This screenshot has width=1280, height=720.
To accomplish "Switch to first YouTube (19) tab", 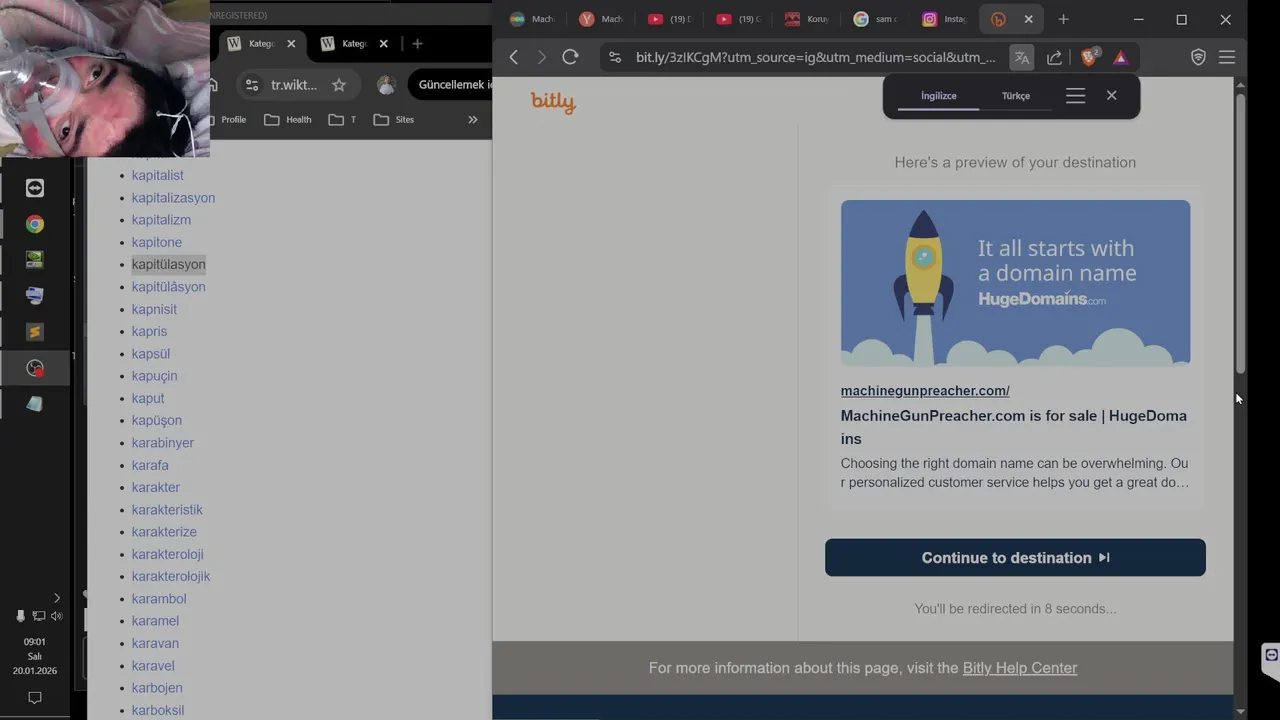I will pyautogui.click(x=668, y=19).
